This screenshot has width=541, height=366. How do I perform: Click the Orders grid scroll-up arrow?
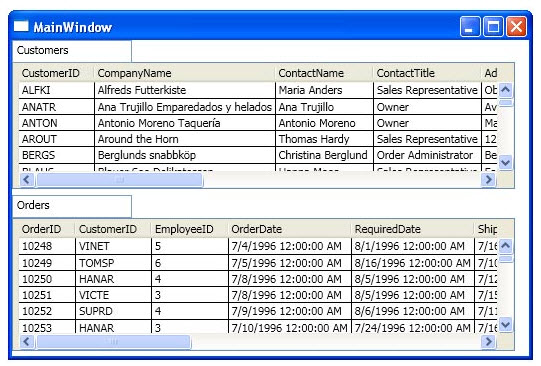tap(505, 246)
